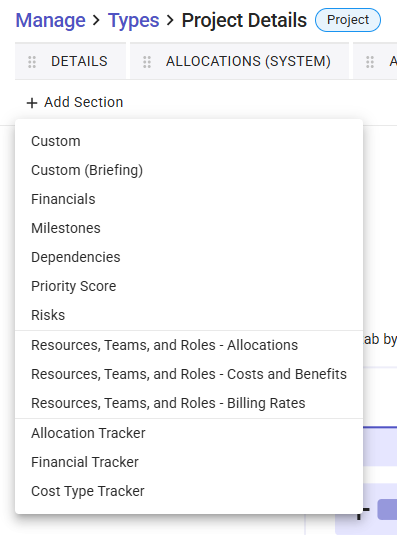Click the Project Details breadcrumb title
This screenshot has width=397, height=535.
point(244,20)
